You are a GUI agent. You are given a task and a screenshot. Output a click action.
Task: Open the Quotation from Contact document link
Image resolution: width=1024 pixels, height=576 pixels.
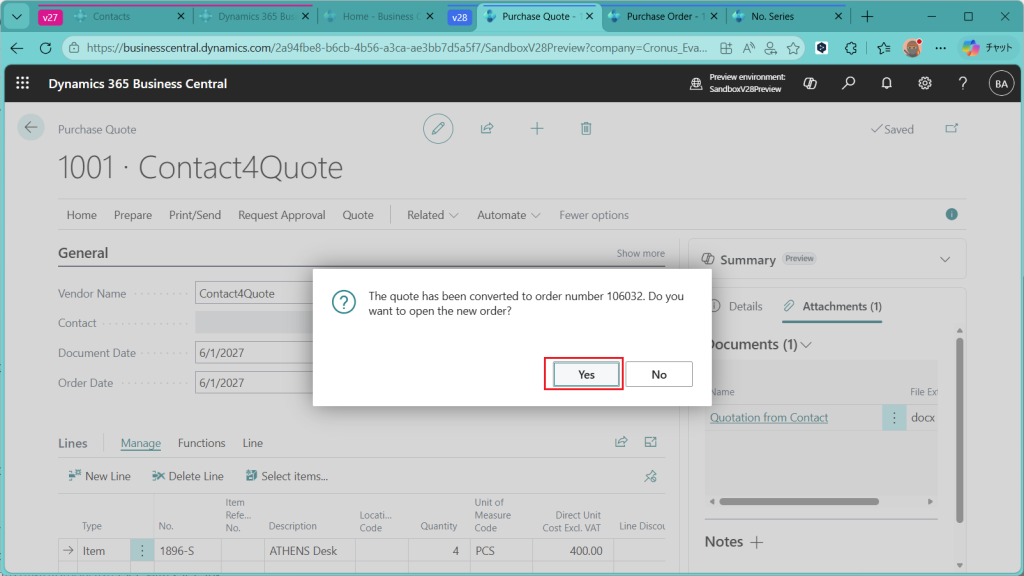click(769, 418)
